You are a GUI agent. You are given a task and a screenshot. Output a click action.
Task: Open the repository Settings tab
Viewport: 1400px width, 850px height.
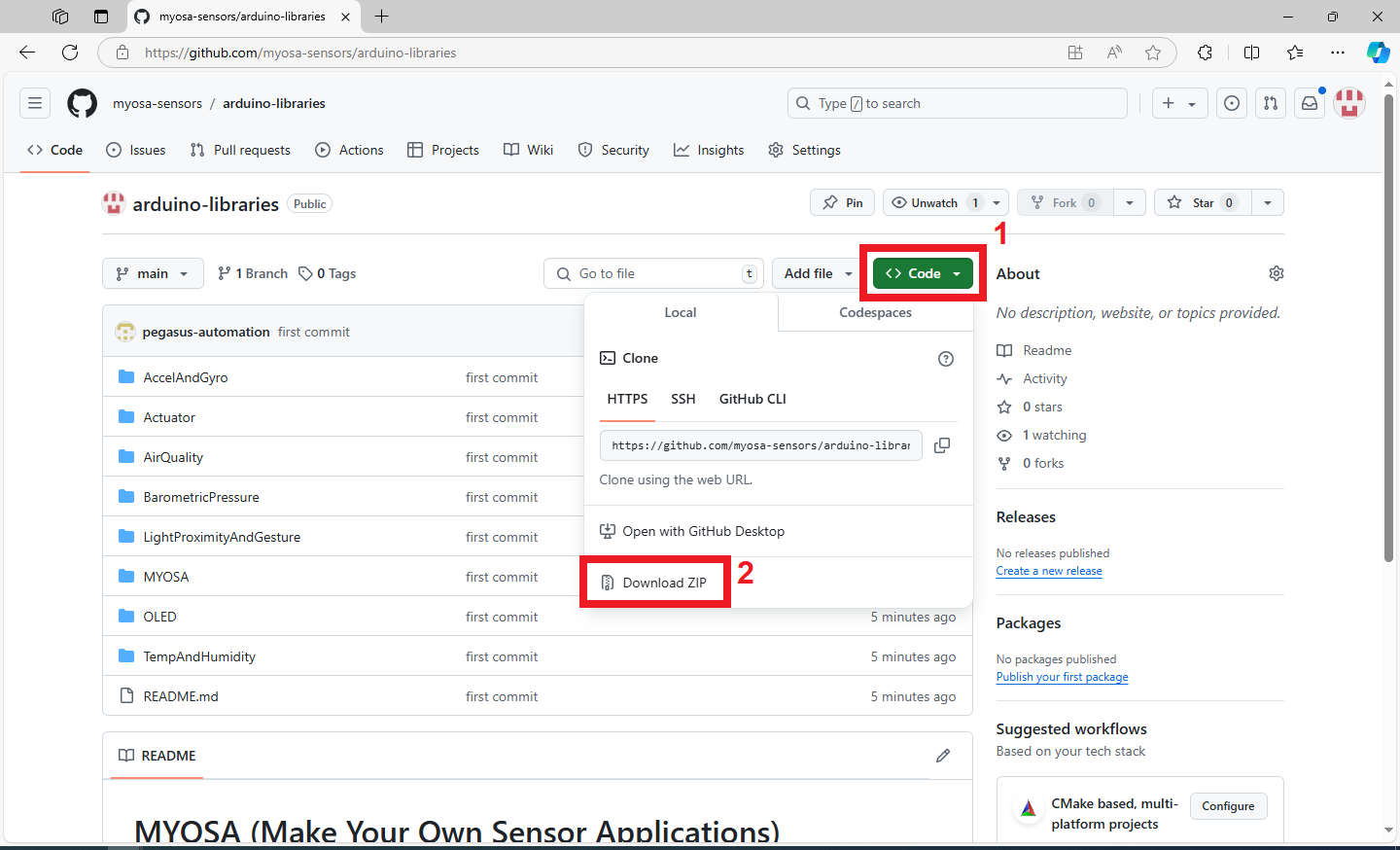tap(804, 150)
